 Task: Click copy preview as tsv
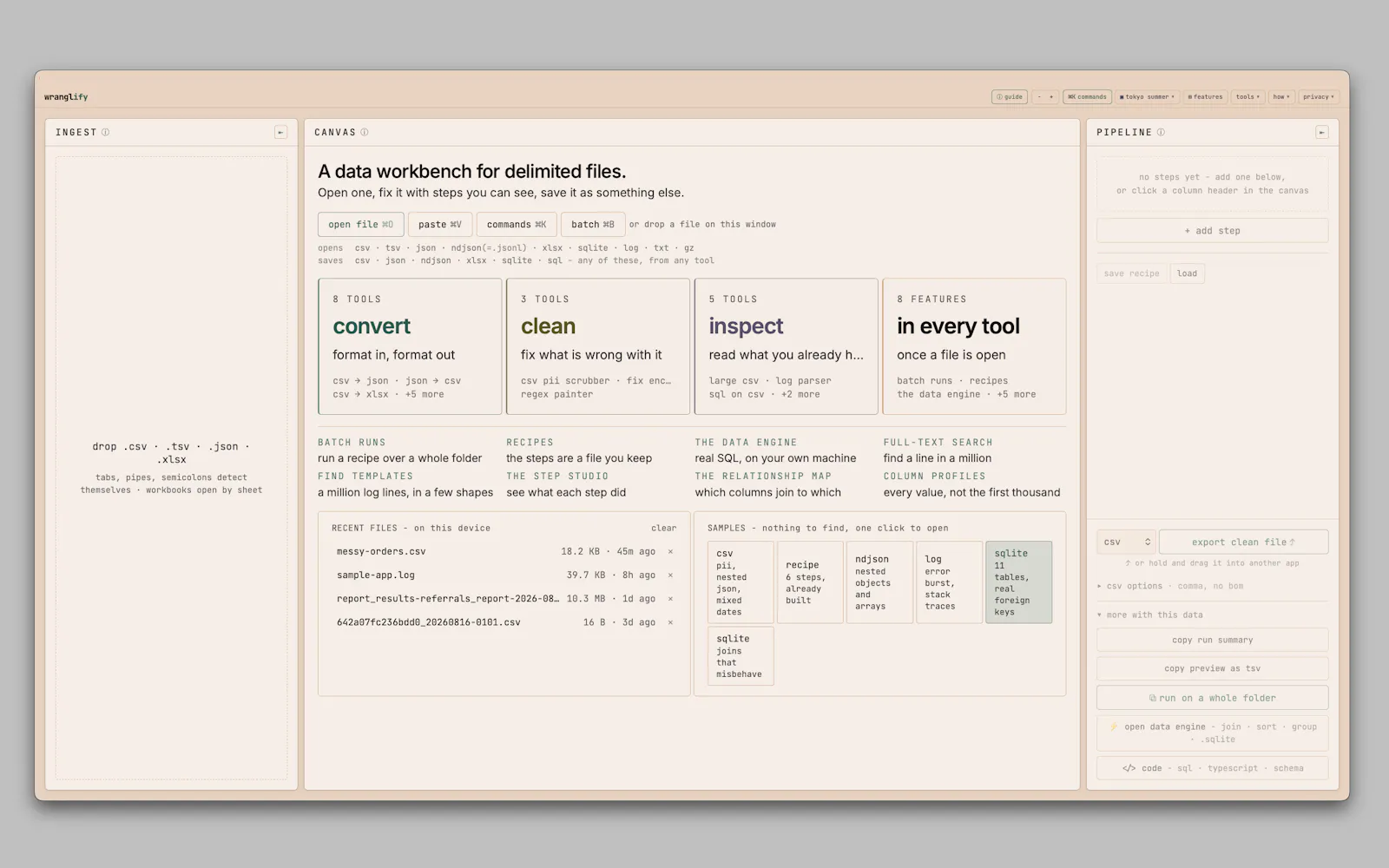pos(1212,668)
